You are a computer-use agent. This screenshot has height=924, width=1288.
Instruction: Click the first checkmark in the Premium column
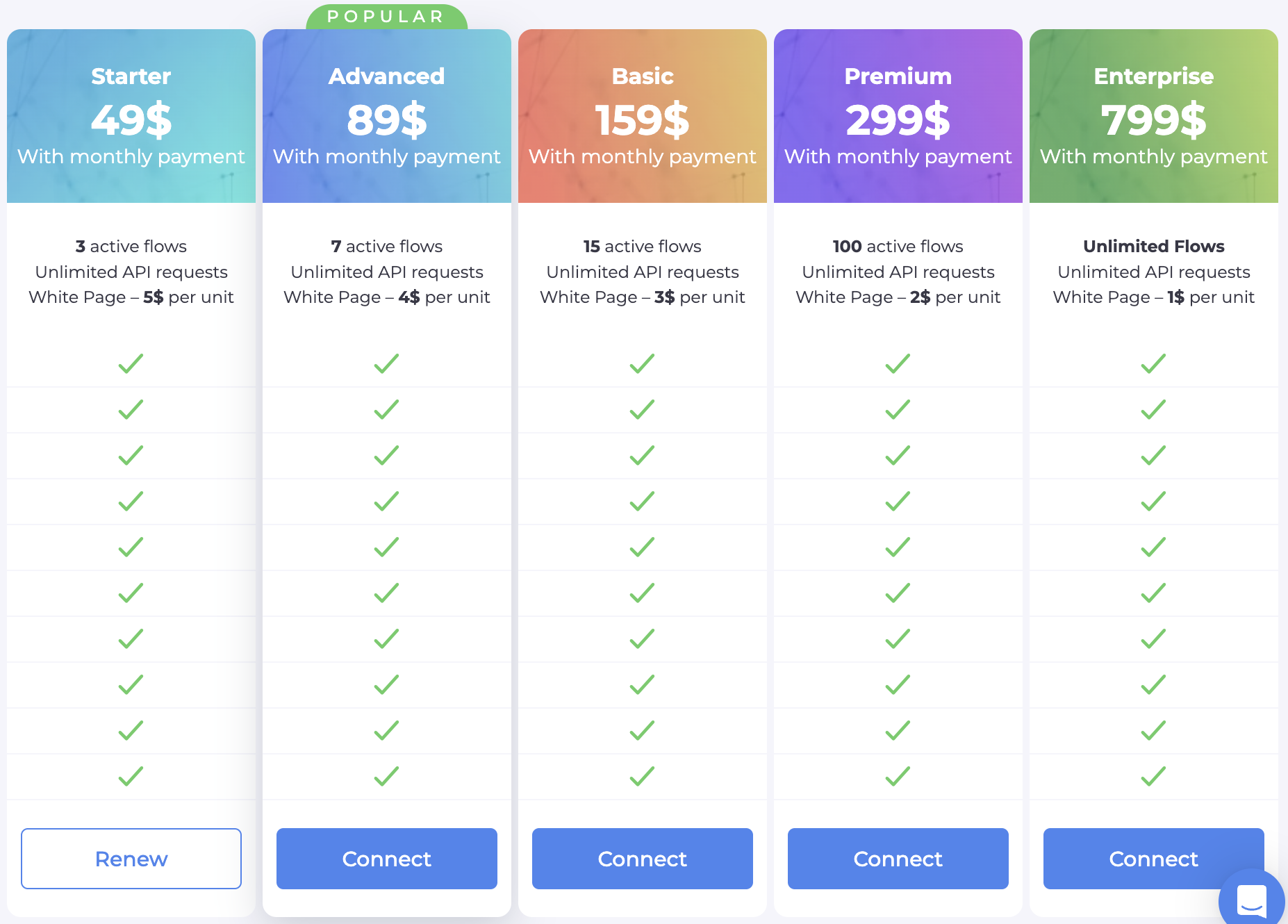tap(898, 363)
